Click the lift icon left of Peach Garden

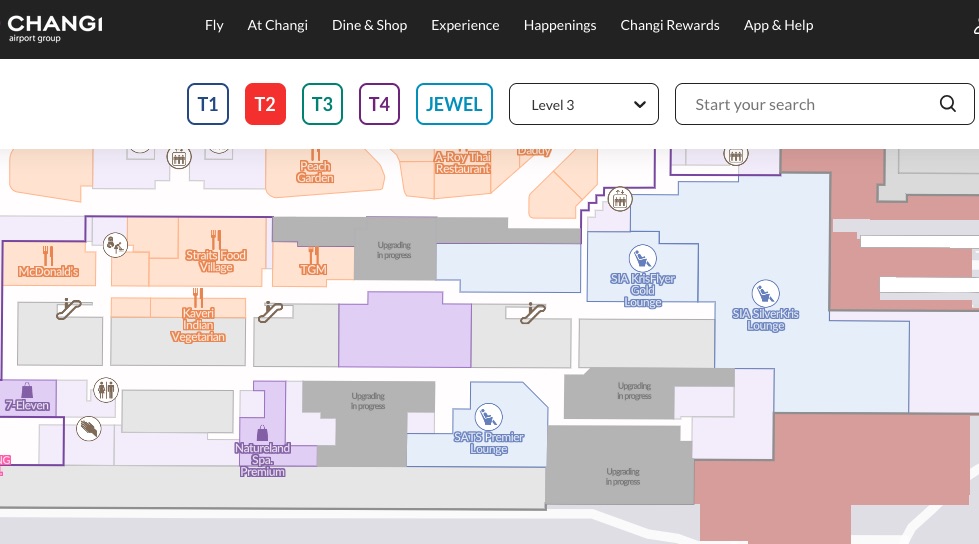(179, 157)
